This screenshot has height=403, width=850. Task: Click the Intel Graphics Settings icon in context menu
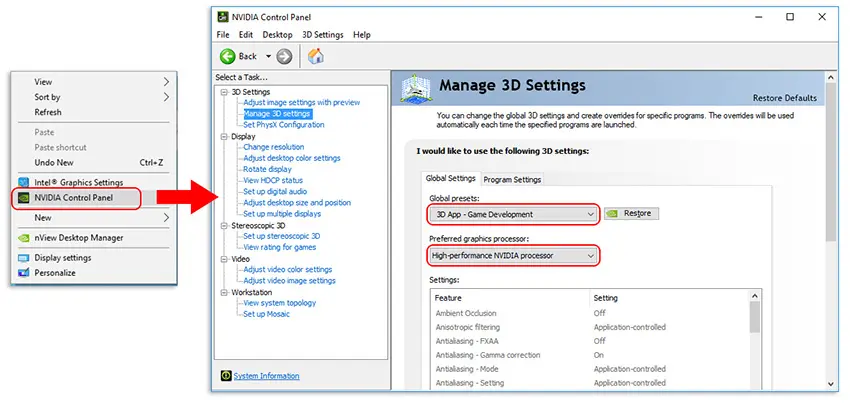coord(23,182)
